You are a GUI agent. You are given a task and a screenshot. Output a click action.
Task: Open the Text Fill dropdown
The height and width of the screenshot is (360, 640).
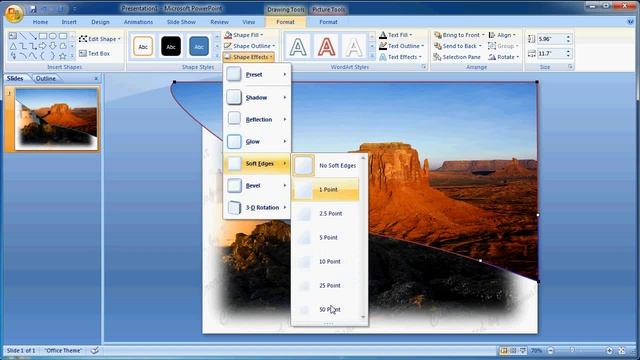pos(396,35)
